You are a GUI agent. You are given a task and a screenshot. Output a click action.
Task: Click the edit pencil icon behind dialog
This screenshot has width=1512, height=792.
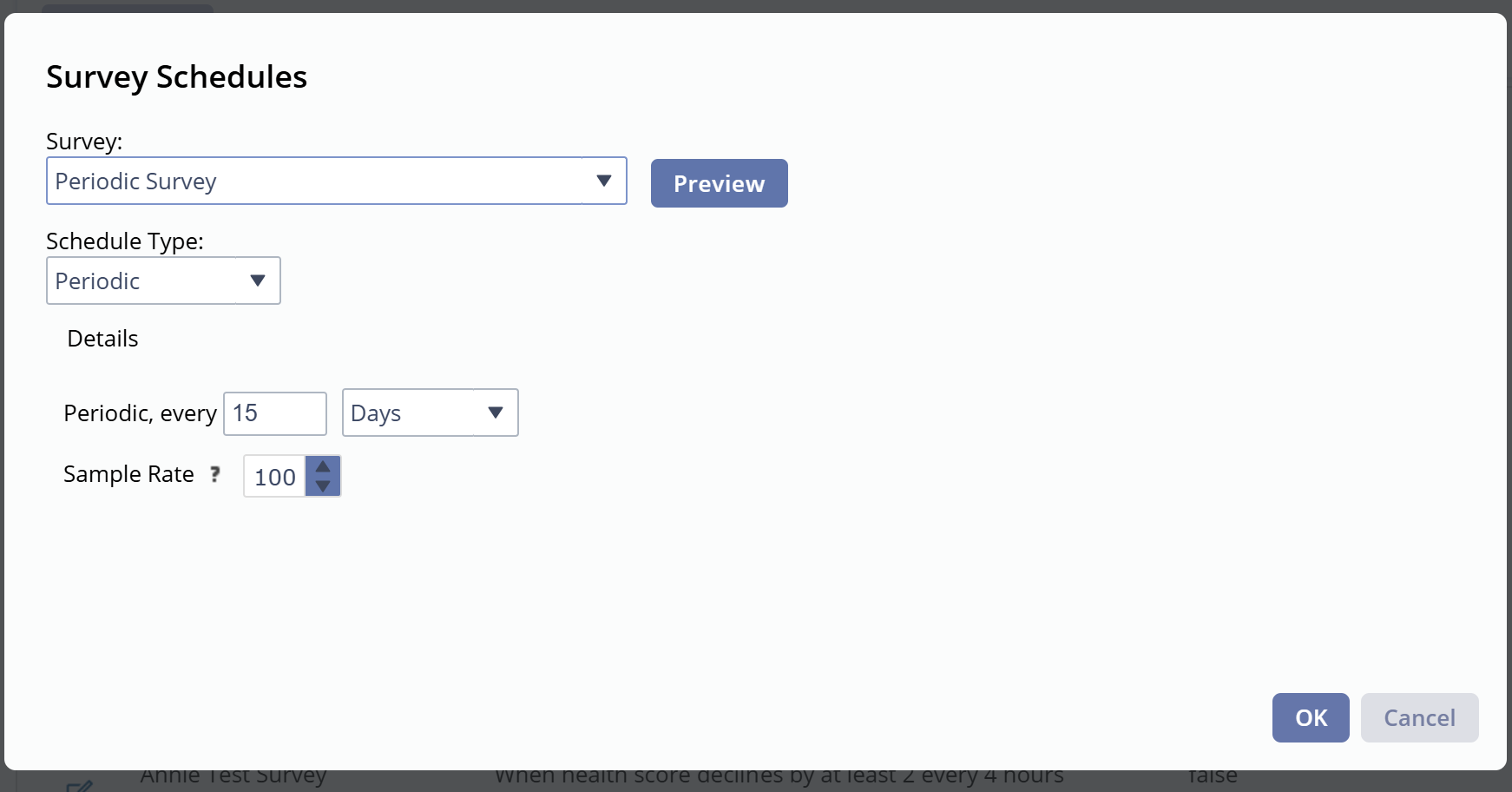tap(80, 786)
